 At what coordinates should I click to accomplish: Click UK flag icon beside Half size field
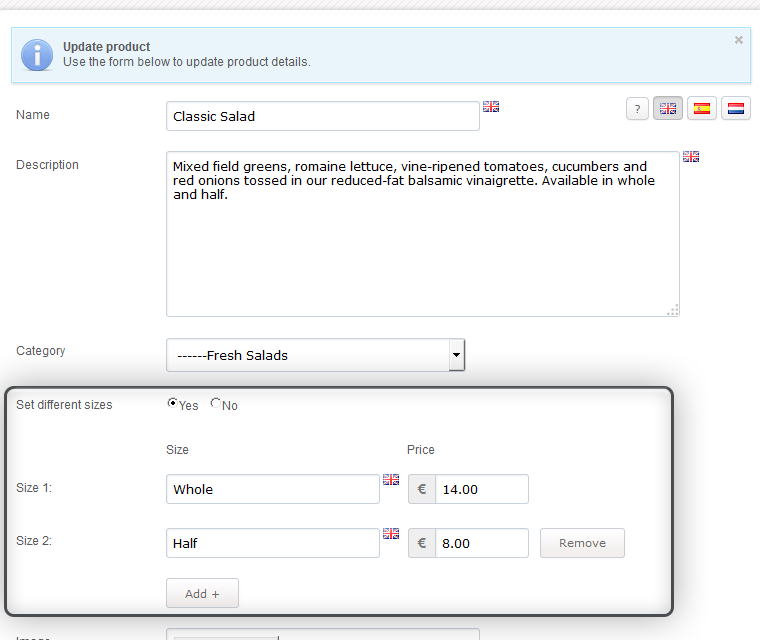click(x=391, y=533)
